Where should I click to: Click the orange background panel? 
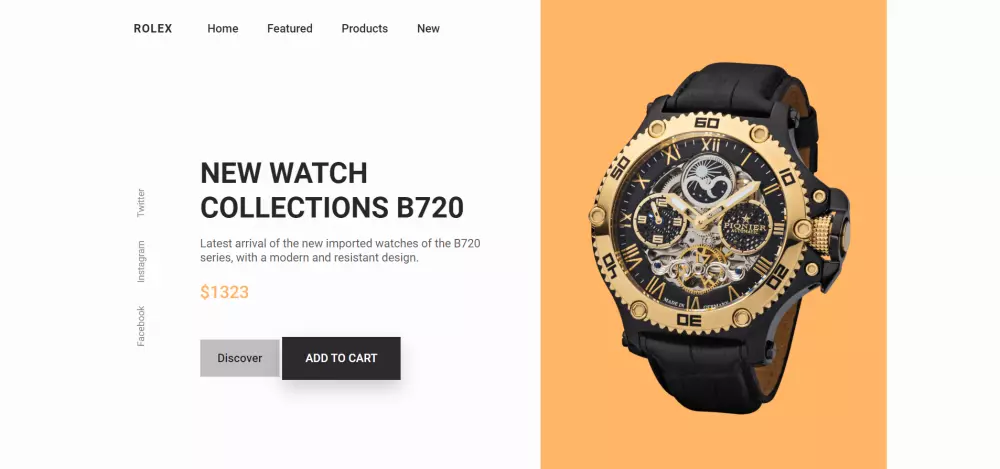click(x=713, y=234)
